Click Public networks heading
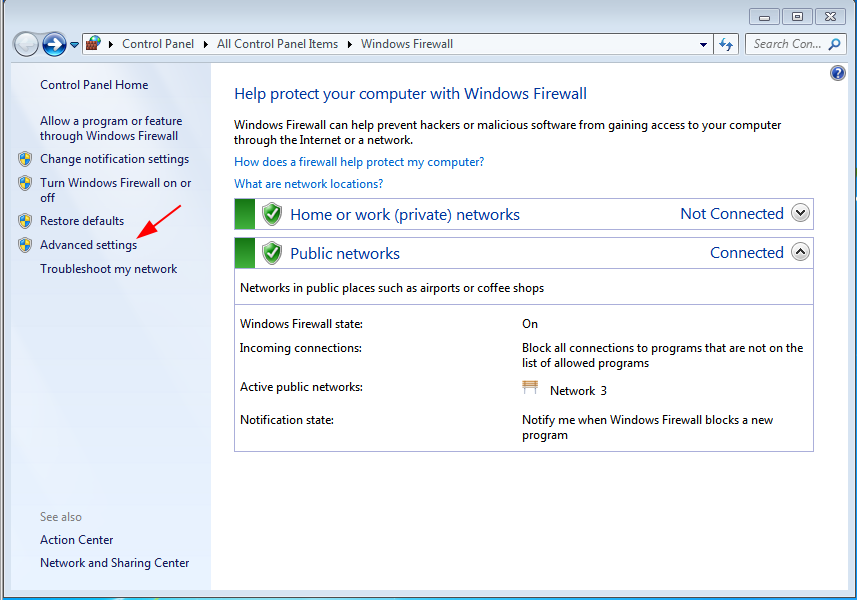The height and width of the screenshot is (600, 857). coord(345,254)
